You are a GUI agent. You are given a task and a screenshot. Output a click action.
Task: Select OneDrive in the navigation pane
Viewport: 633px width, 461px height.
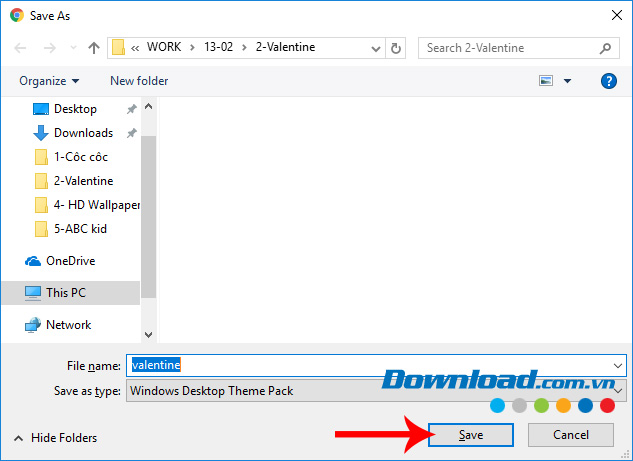70,261
